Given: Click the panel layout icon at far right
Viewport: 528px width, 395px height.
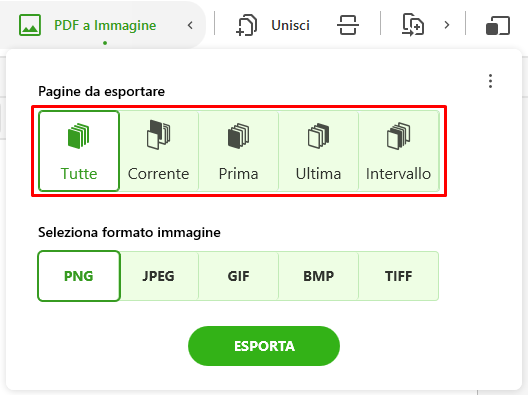Looking at the screenshot, I should point(498,25).
